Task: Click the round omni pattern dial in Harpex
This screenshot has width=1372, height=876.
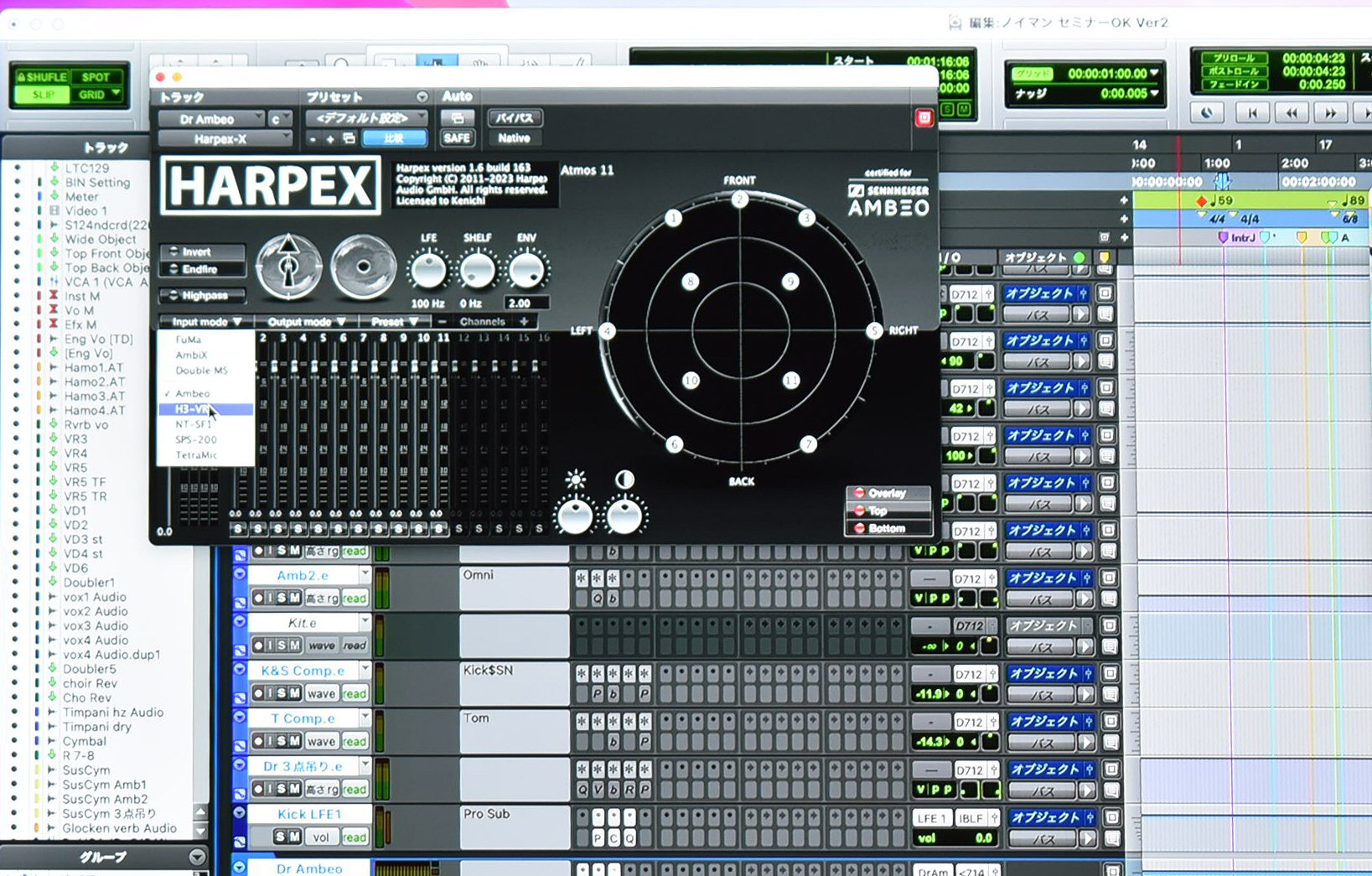Action: tap(364, 267)
